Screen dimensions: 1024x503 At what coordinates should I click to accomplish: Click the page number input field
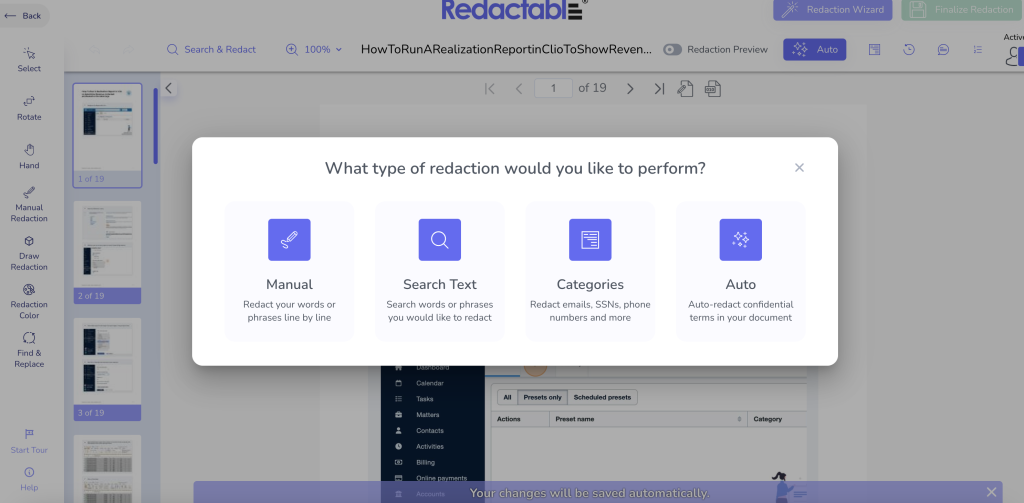click(x=553, y=88)
